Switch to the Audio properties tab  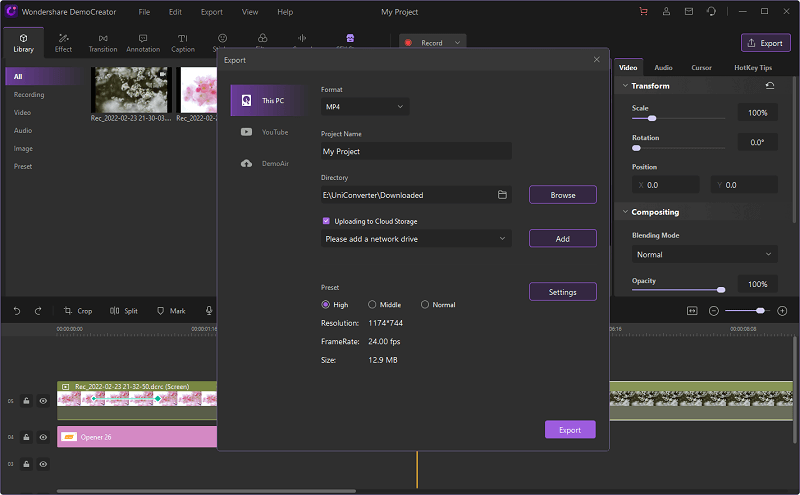pos(663,67)
